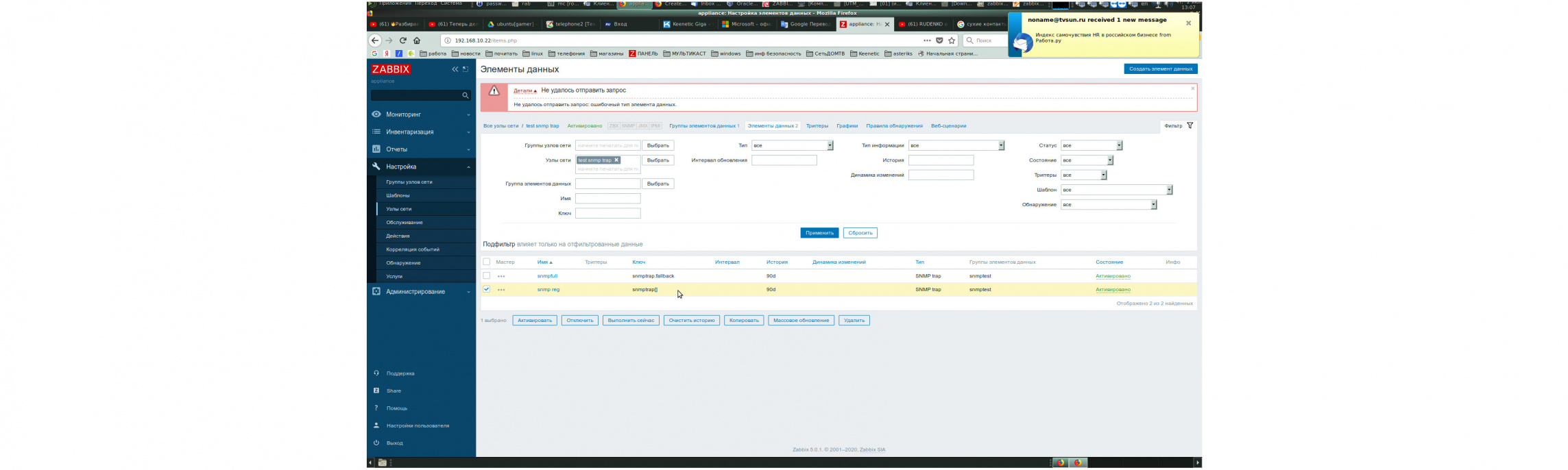Image resolution: width=1568 pixels, height=470 pixels.
Task: Open the Тип информации dropdown
Action: pyautogui.click(x=956, y=145)
